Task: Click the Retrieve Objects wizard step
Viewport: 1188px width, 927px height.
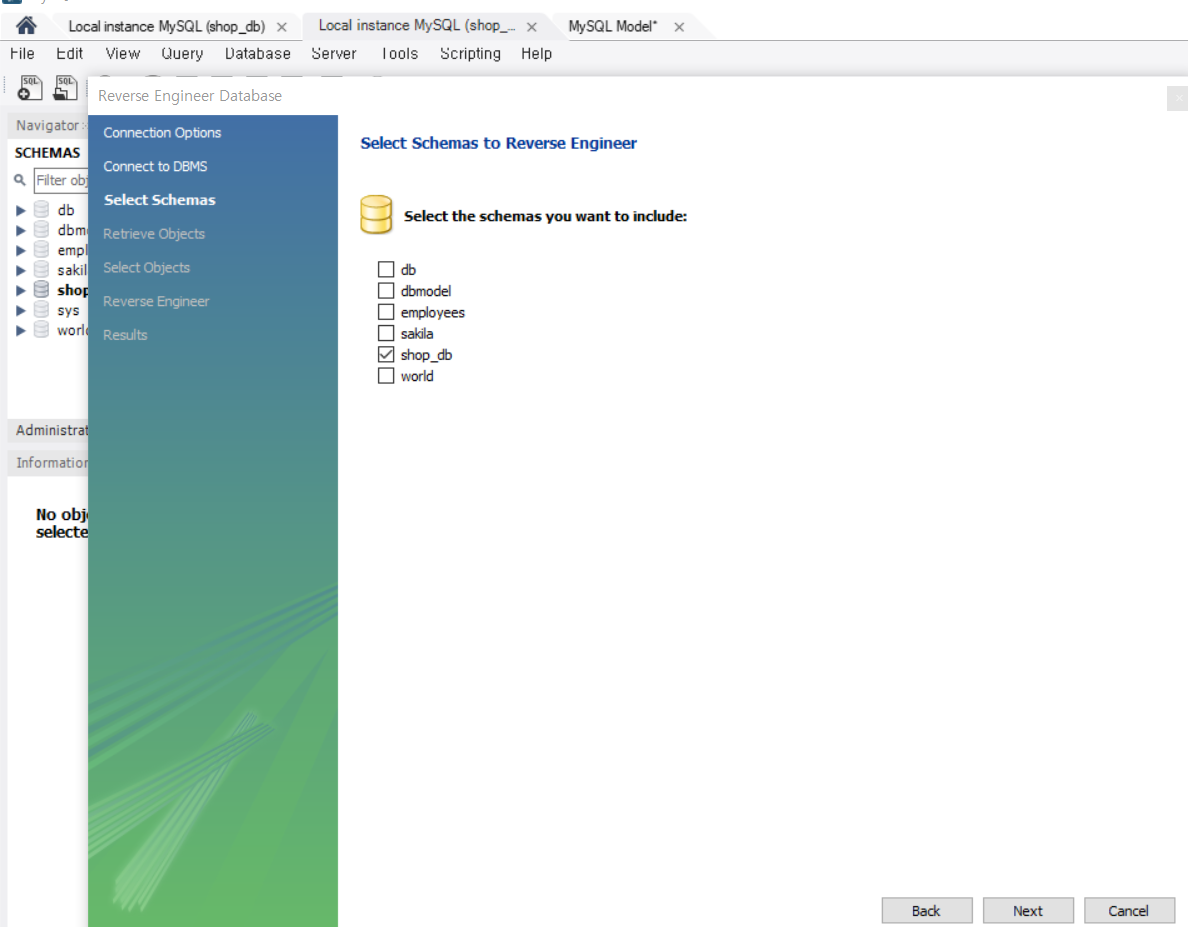Action: pyautogui.click(x=154, y=234)
